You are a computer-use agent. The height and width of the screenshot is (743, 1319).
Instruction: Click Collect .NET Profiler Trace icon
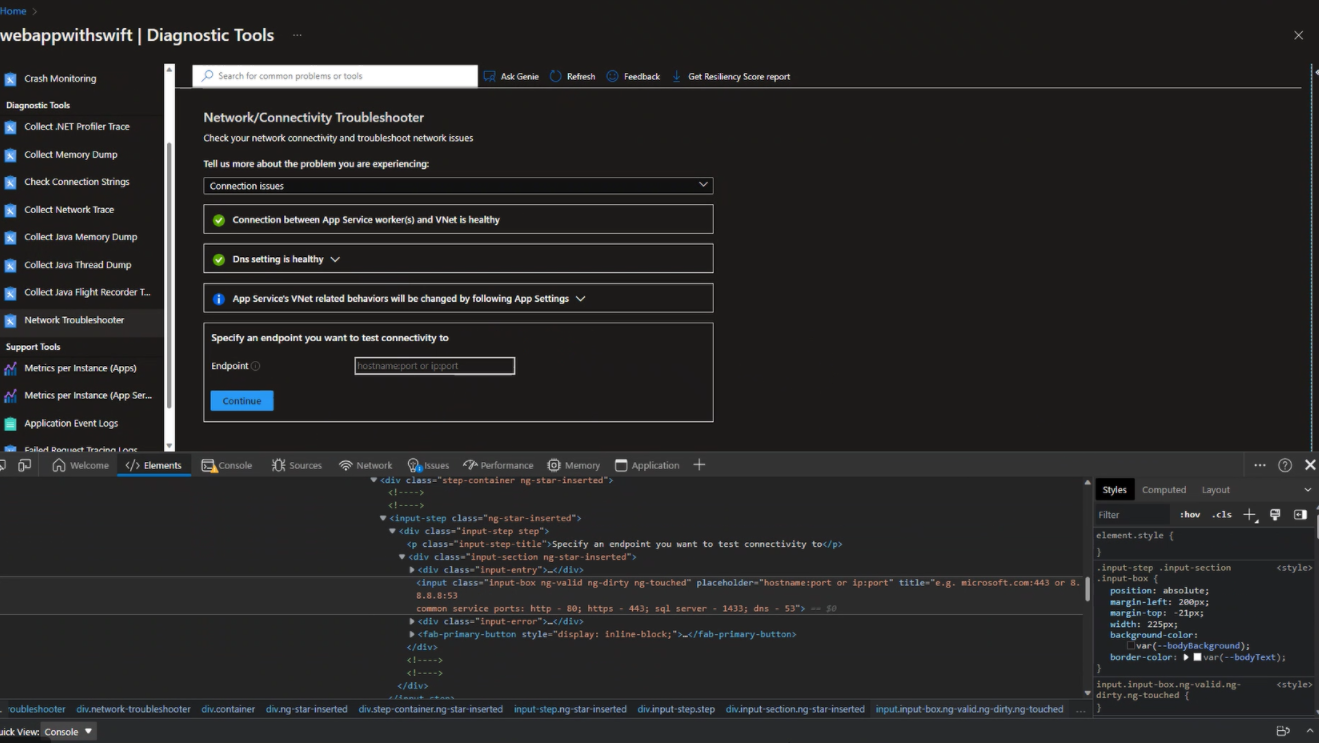pyautogui.click(x=10, y=127)
